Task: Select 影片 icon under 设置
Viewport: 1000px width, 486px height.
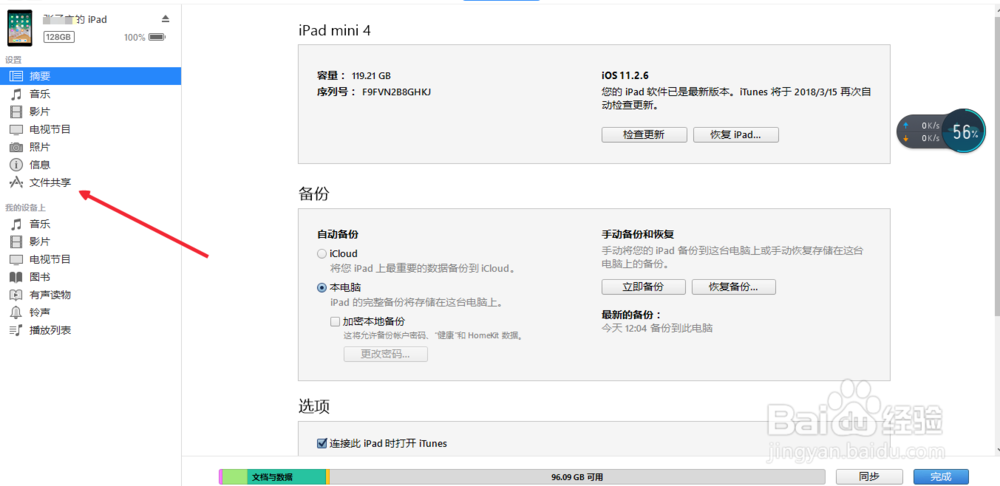Action: pyautogui.click(x=17, y=112)
